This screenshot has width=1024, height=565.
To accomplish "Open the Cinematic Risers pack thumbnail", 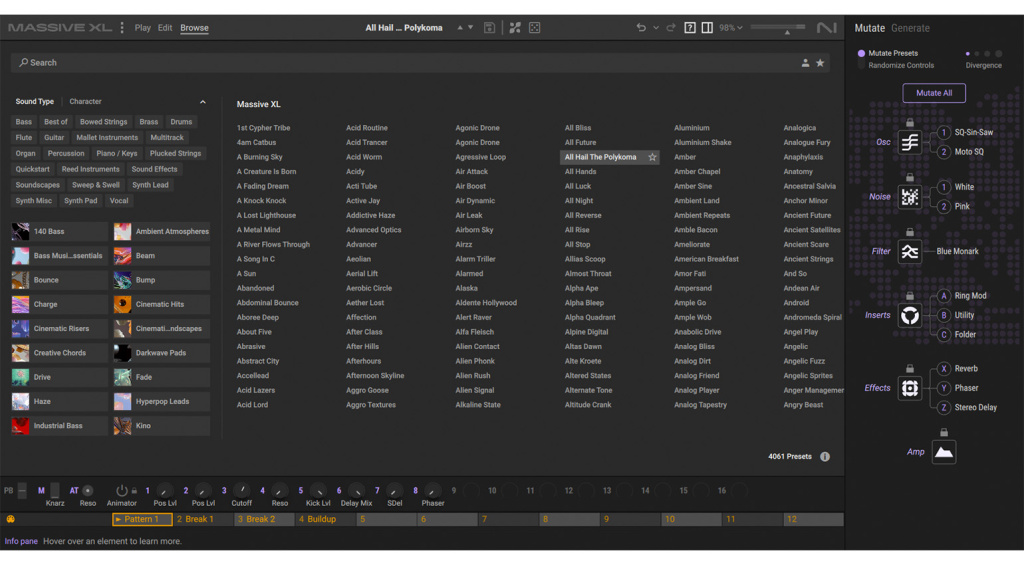I will click(x=21, y=329).
